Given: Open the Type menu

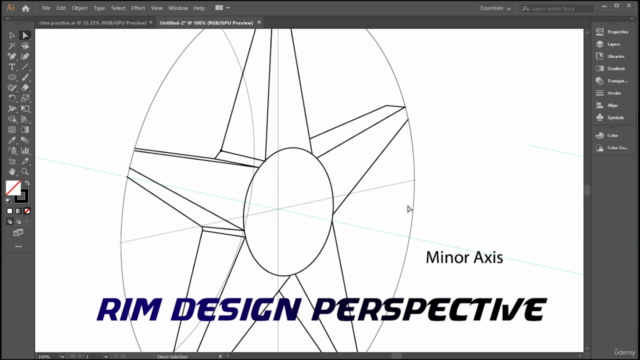Looking at the screenshot, I should tap(99, 8).
